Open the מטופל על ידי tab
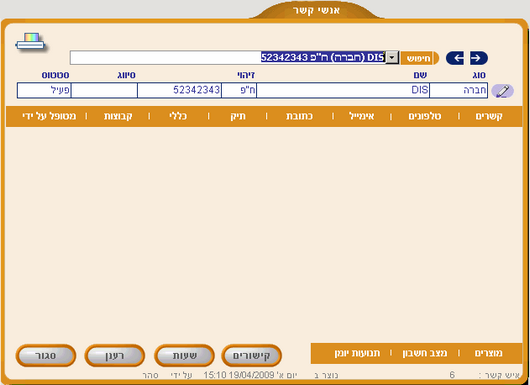The image size is (530, 385). (49, 116)
